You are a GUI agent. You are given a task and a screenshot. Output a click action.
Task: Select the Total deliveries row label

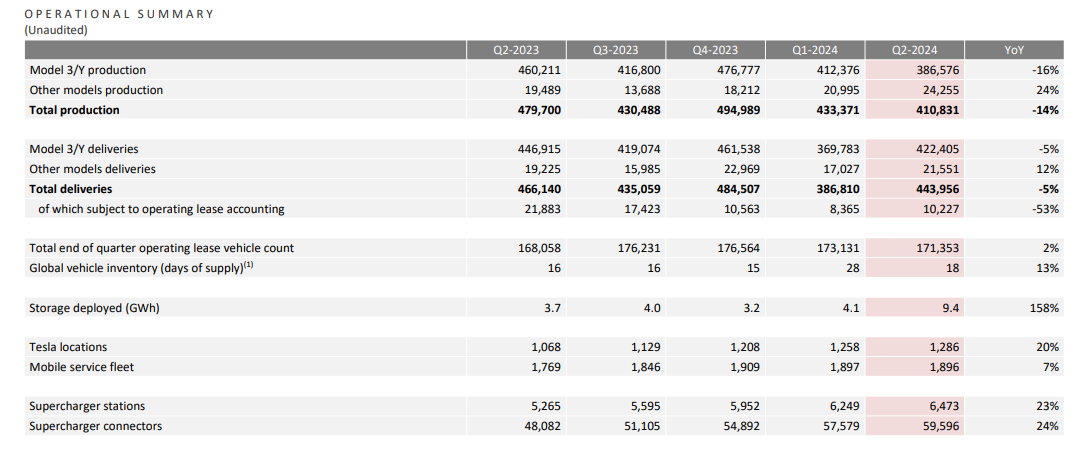70,189
